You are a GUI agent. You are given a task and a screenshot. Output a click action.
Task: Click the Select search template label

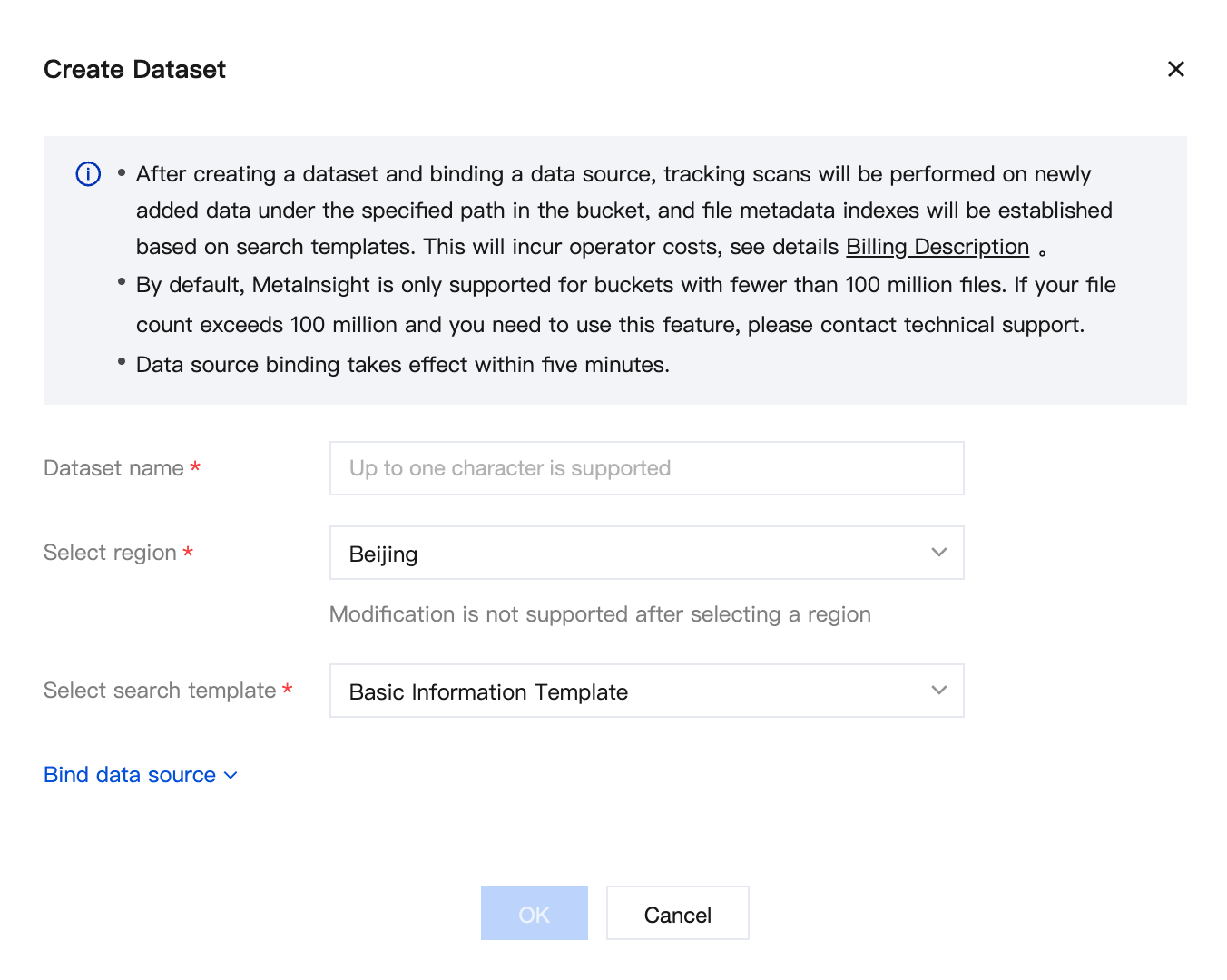tap(160, 691)
